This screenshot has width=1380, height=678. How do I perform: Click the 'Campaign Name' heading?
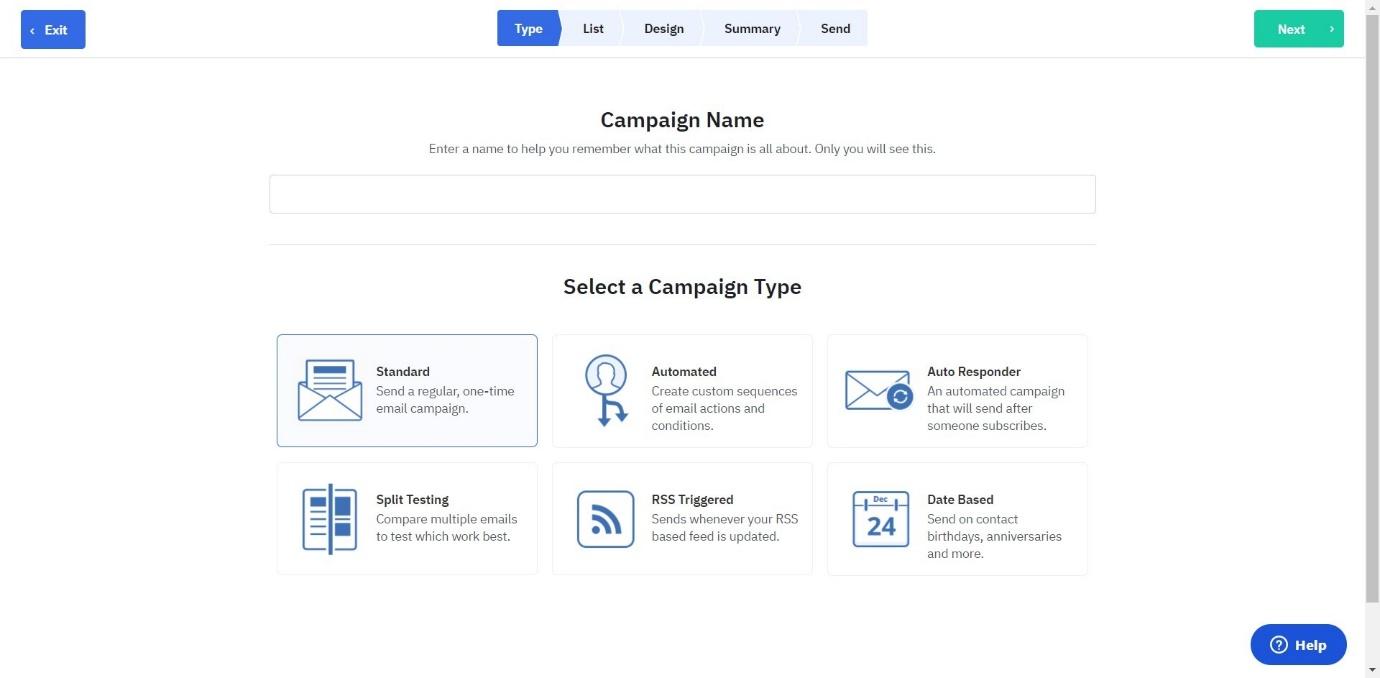682,120
